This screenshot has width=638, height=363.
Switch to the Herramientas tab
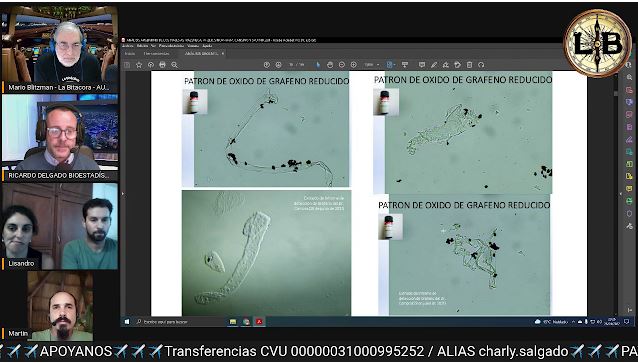tap(156, 53)
